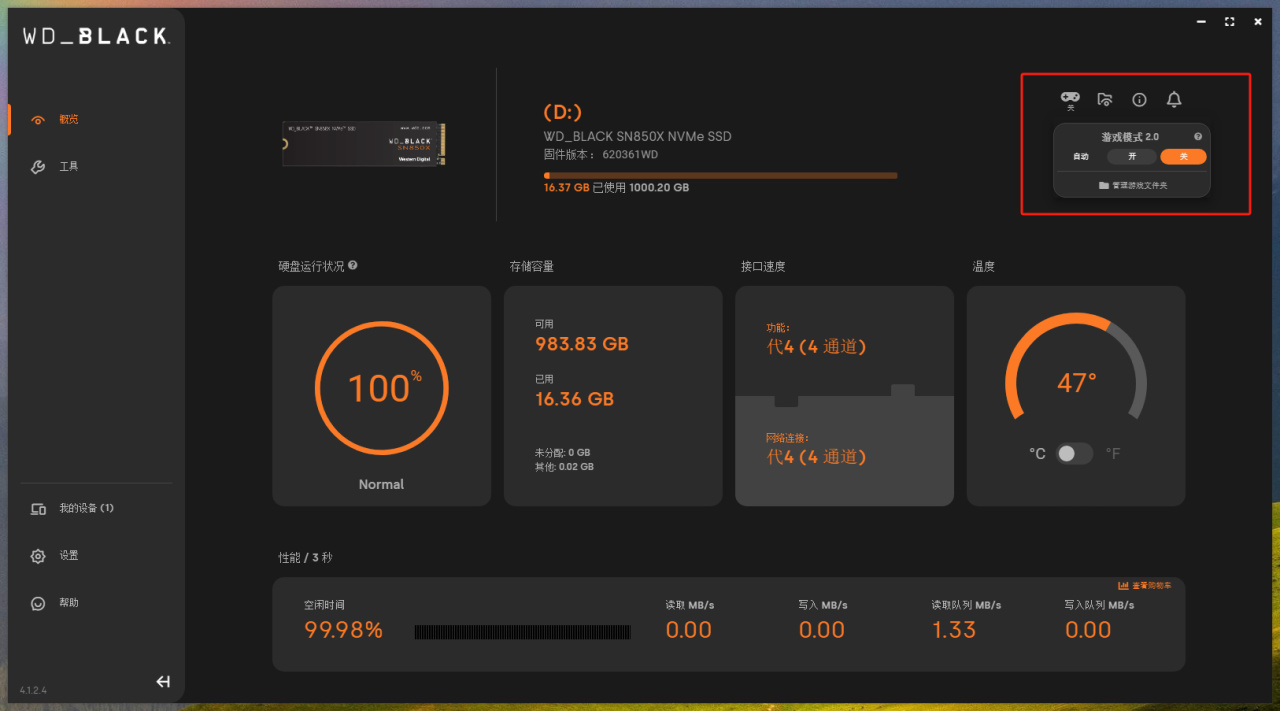Toggle the °C / °F temperature switch
The width and height of the screenshot is (1280, 711).
tap(1075, 453)
